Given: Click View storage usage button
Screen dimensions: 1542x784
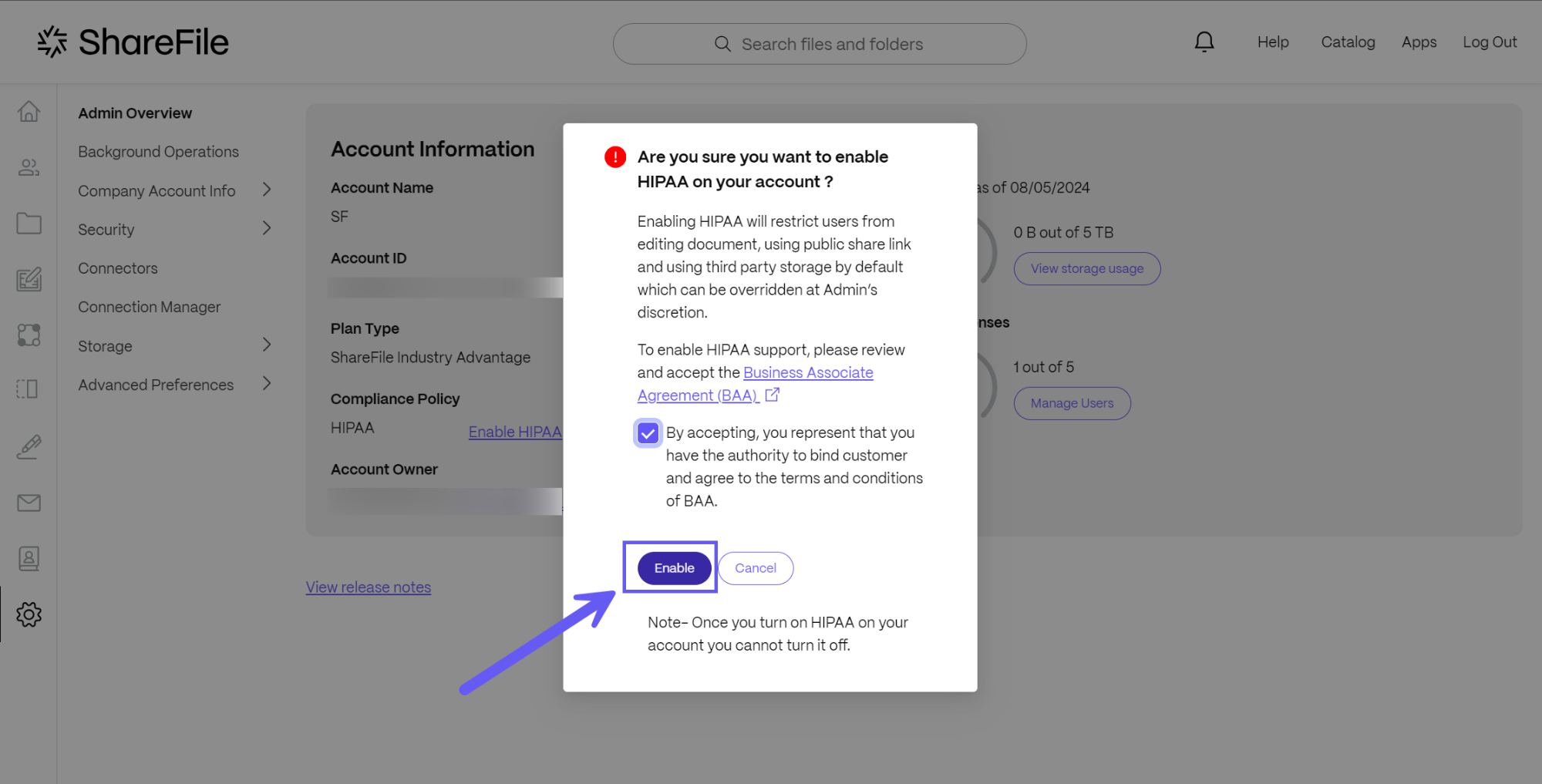Looking at the screenshot, I should 1087,268.
